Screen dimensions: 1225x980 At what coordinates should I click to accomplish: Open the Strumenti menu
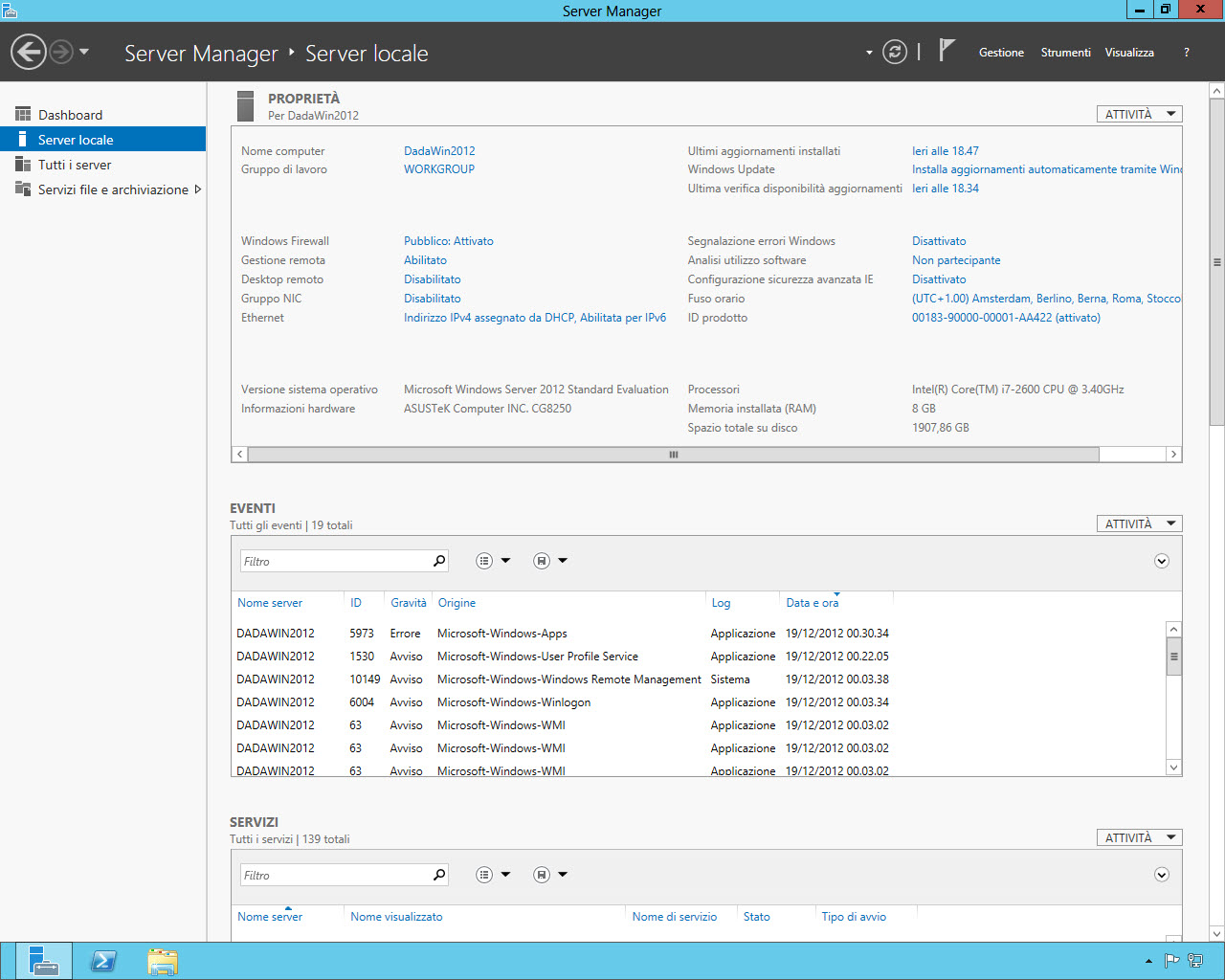(x=1065, y=53)
